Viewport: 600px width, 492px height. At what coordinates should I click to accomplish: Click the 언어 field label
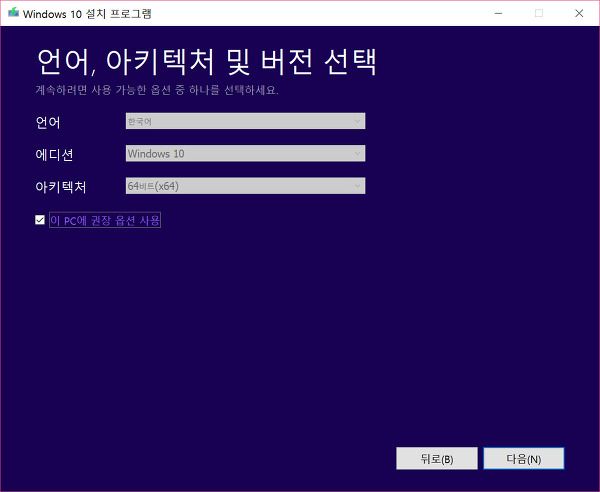click(48, 122)
